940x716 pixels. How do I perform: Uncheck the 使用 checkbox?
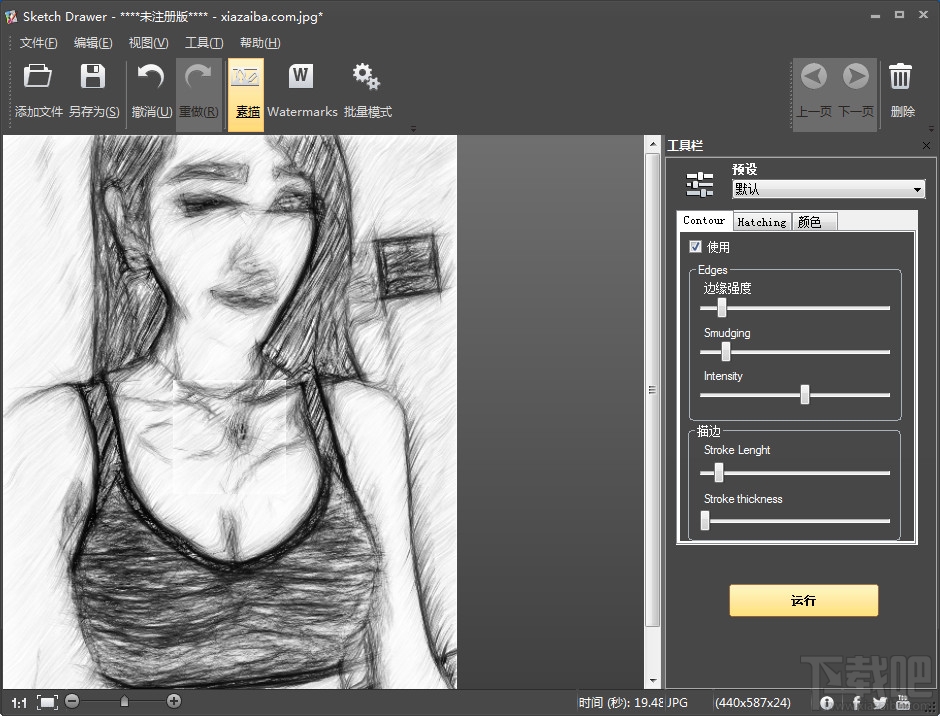[x=696, y=247]
